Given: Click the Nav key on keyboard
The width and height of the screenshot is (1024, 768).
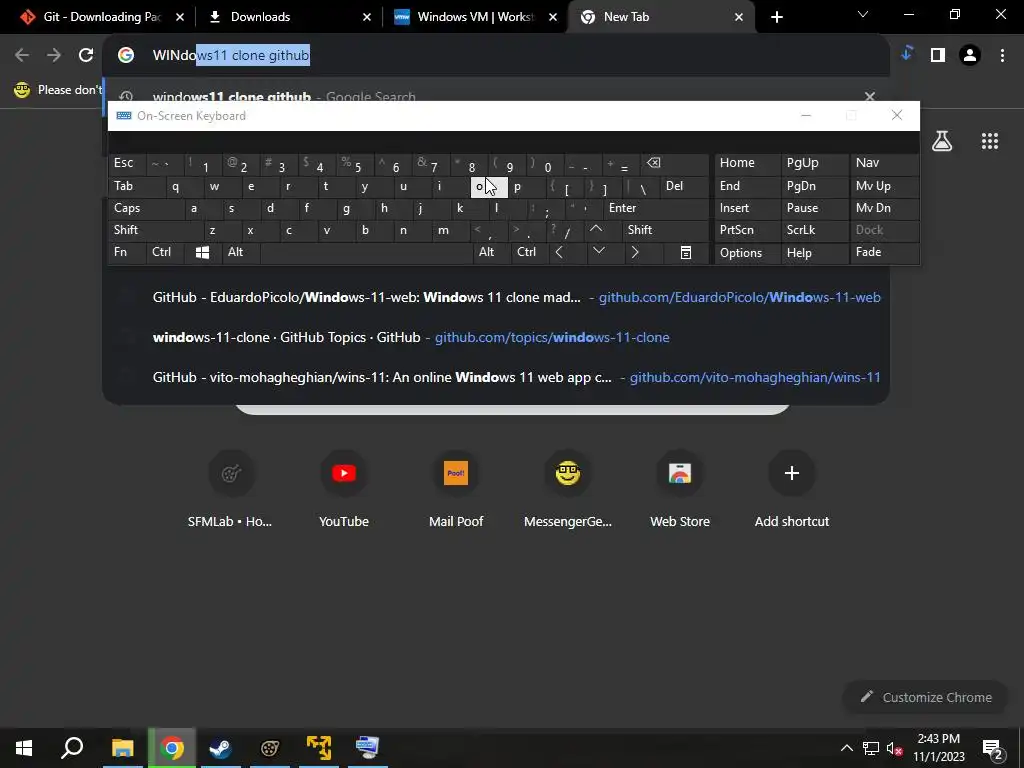Looking at the screenshot, I should 884,163.
